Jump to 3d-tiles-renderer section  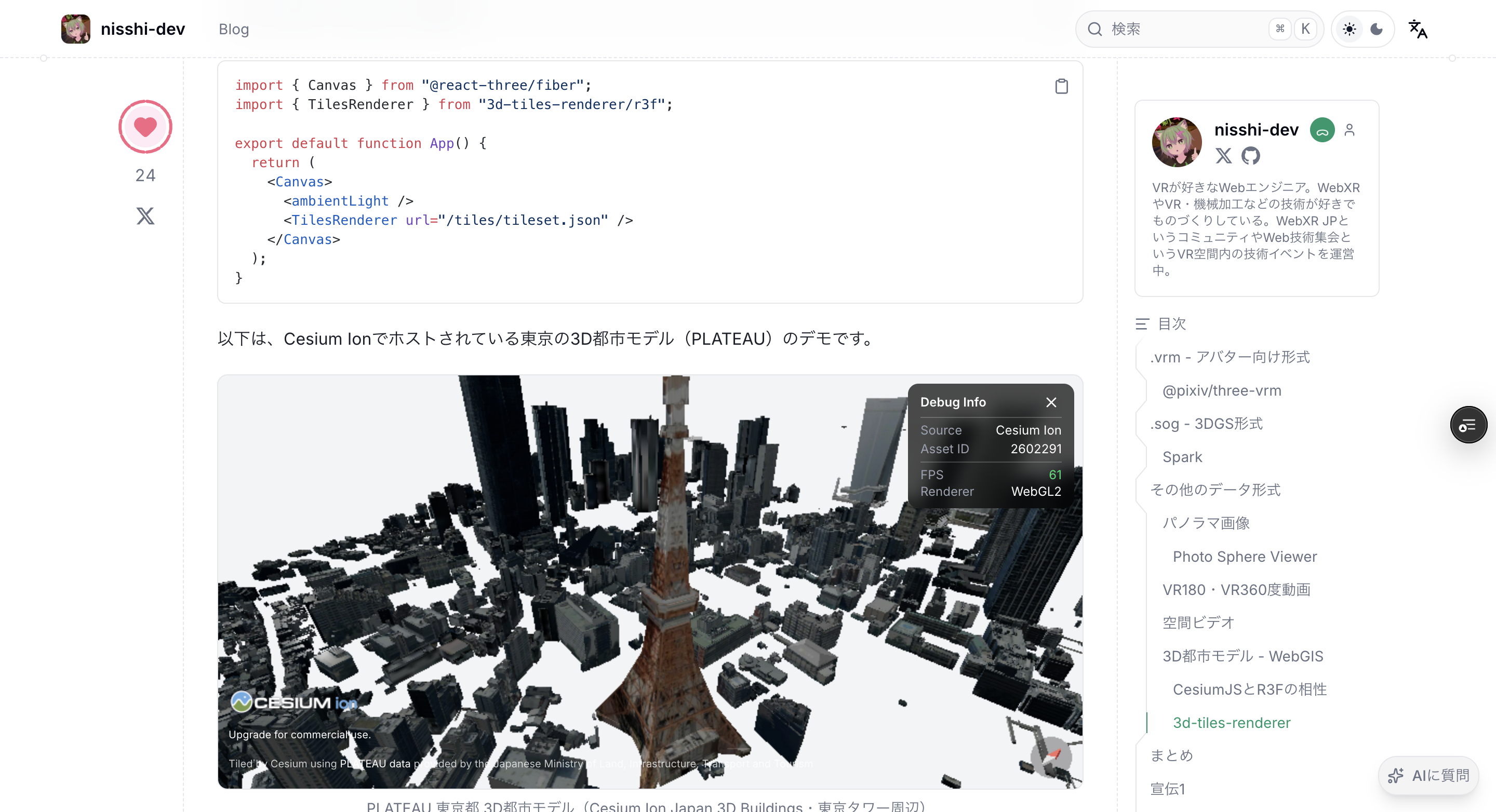(1231, 723)
